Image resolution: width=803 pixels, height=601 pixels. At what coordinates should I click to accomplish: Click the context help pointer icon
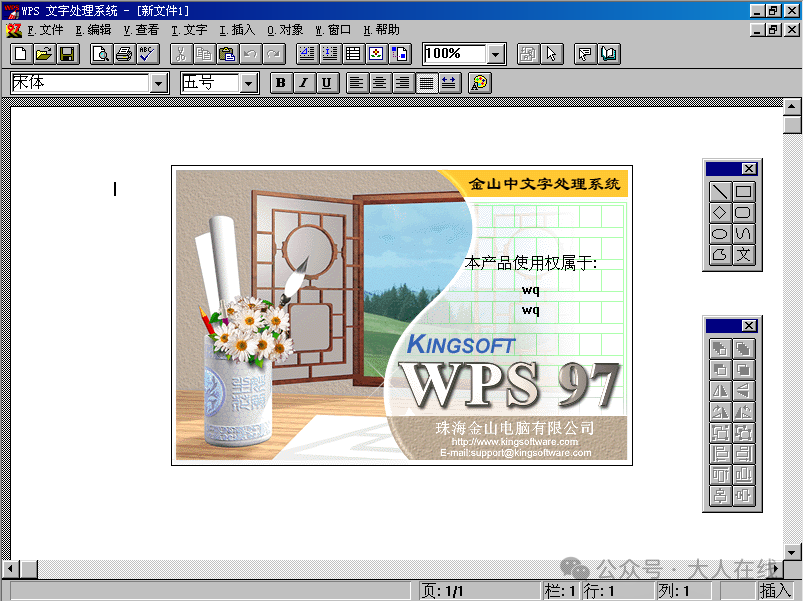[x=585, y=54]
